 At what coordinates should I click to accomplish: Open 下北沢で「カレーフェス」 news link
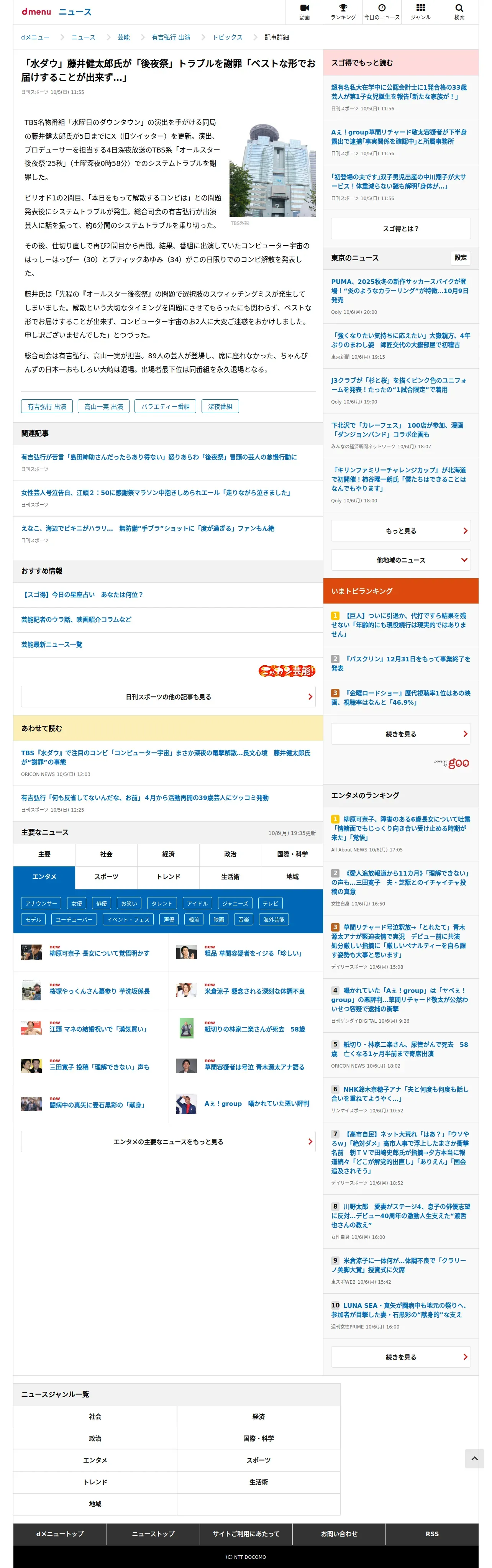click(397, 430)
